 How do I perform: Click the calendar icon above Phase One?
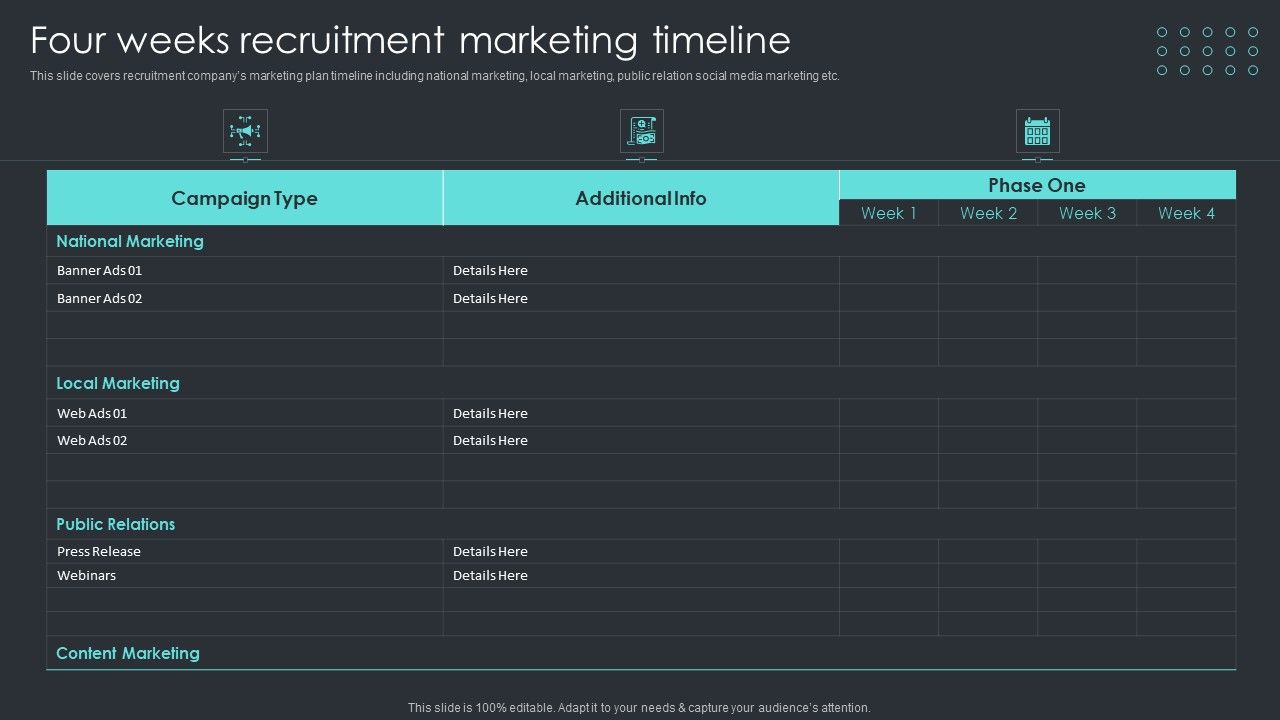click(1037, 131)
